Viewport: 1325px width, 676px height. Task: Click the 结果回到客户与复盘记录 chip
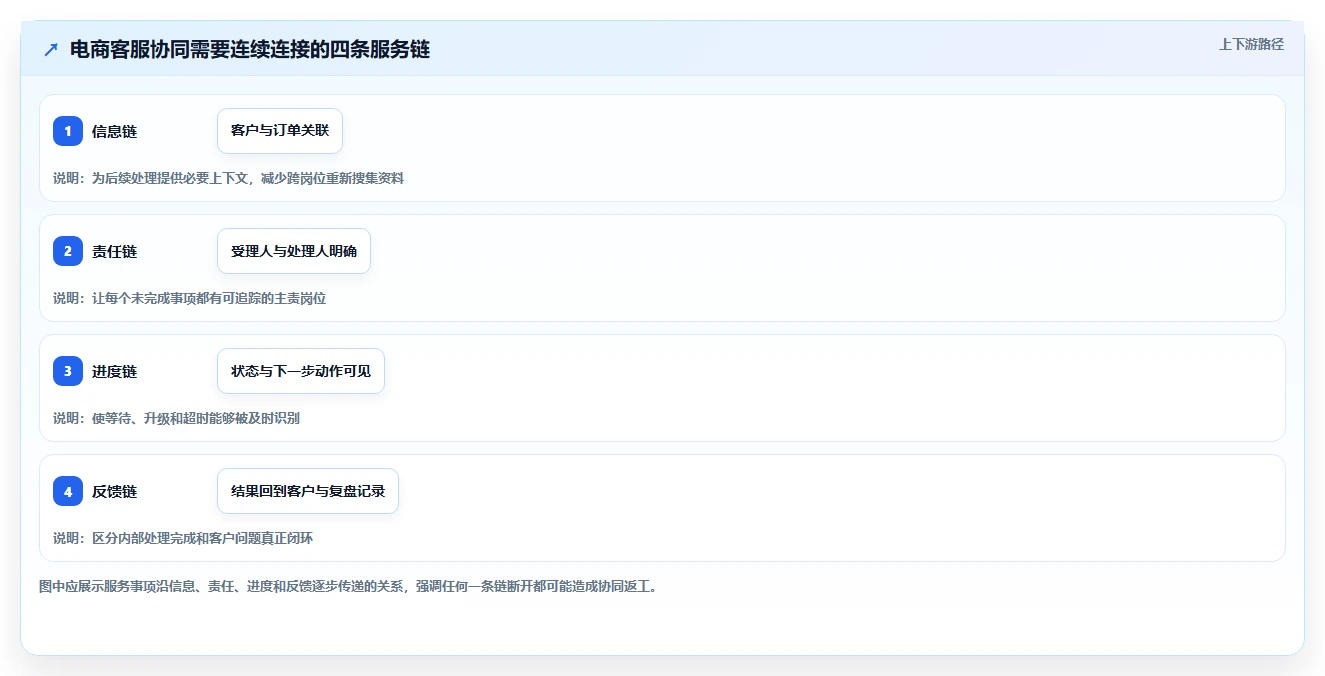[x=308, y=491]
